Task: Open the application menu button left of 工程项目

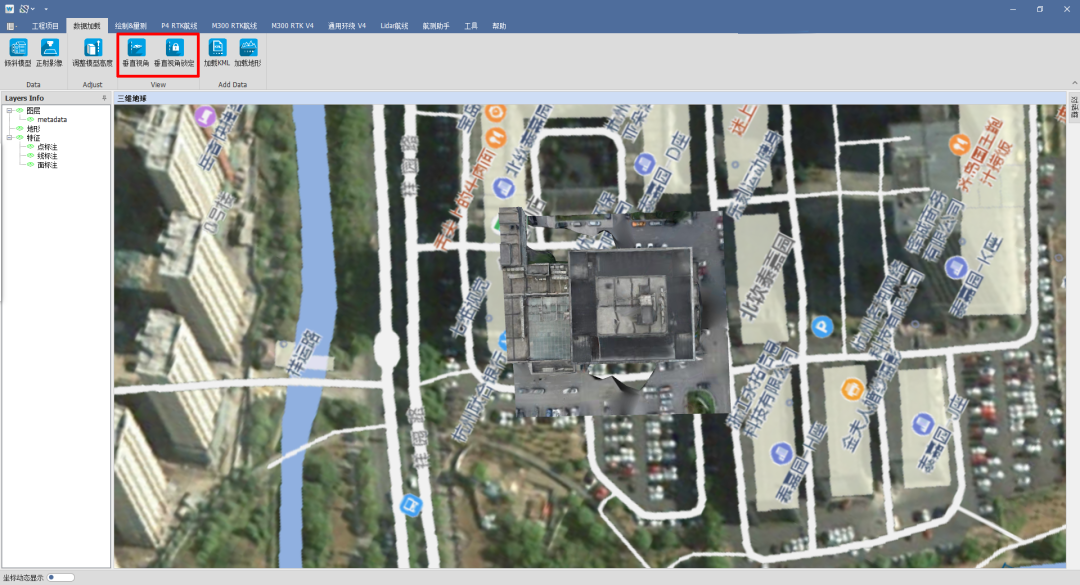Action: (x=12, y=26)
